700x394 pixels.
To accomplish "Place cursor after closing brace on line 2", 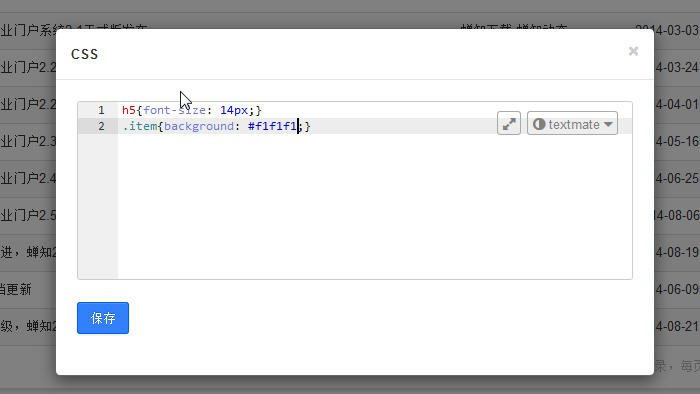I will tap(311, 126).
